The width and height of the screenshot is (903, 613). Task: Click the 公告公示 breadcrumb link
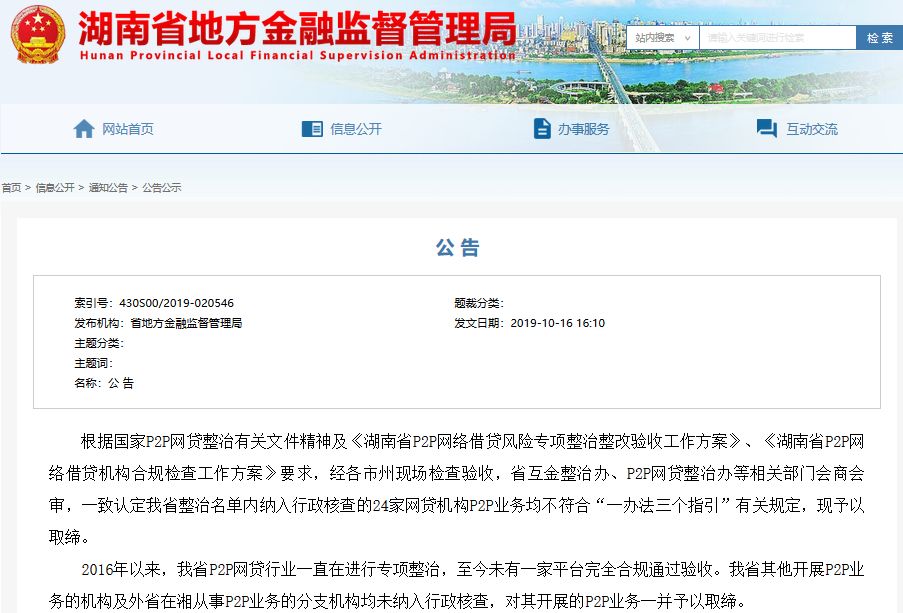[x=162, y=188]
